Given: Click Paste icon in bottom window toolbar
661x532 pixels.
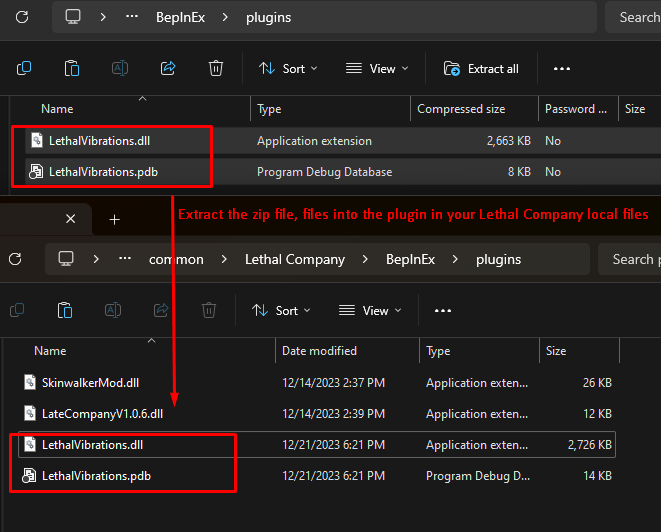Looking at the screenshot, I should coord(65,310).
